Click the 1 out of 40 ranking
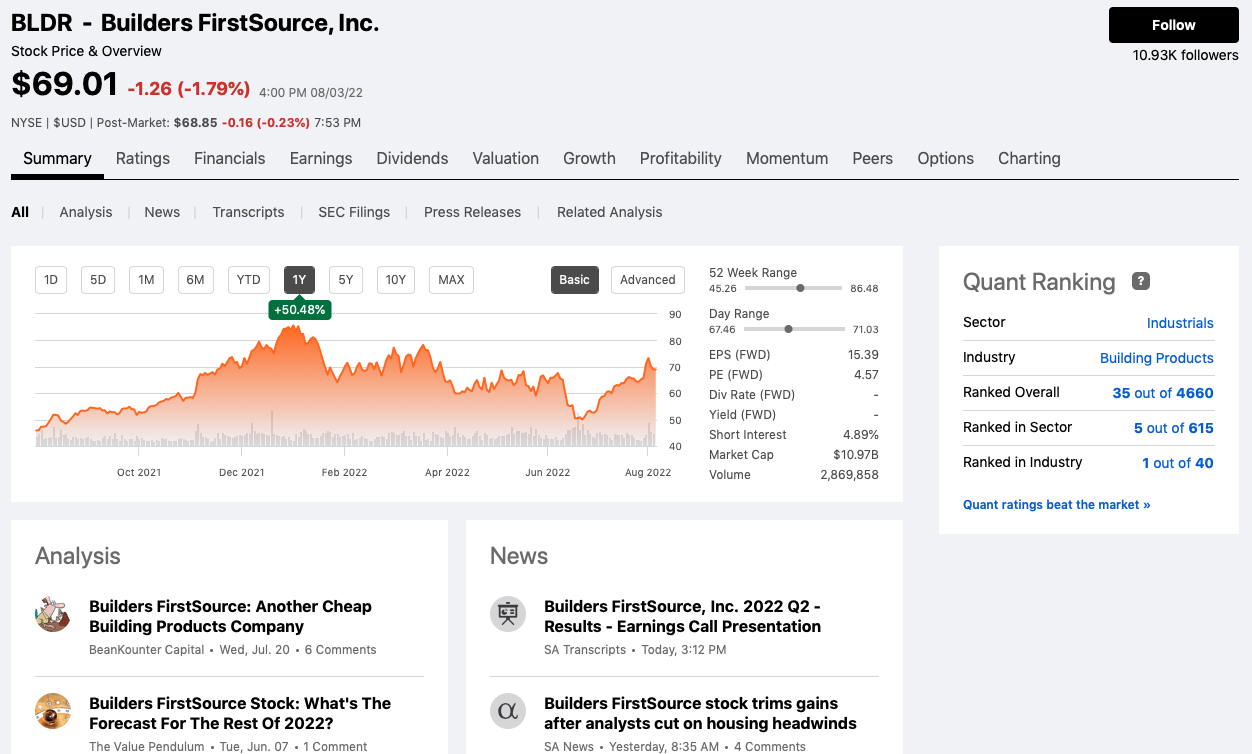 coord(1178,463)
